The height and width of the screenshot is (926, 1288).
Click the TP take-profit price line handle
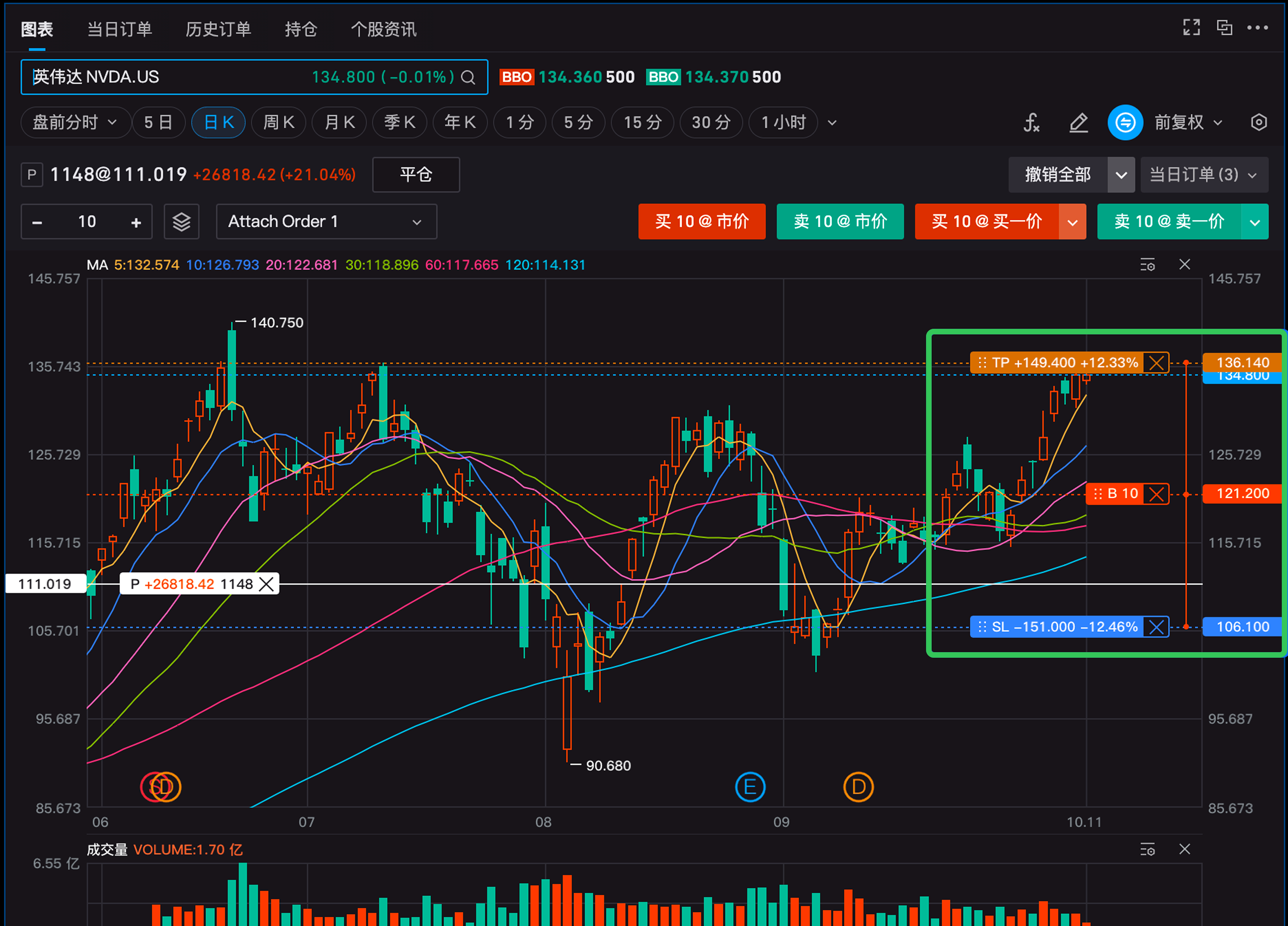[x=983, y=363]
